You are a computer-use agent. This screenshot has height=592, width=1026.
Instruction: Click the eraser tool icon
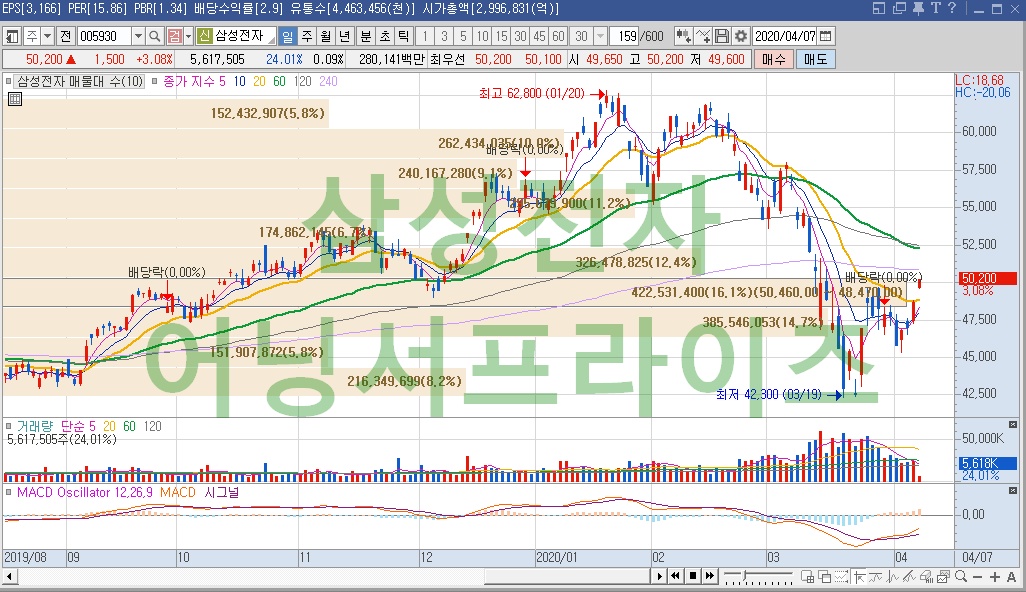(926, 576)
